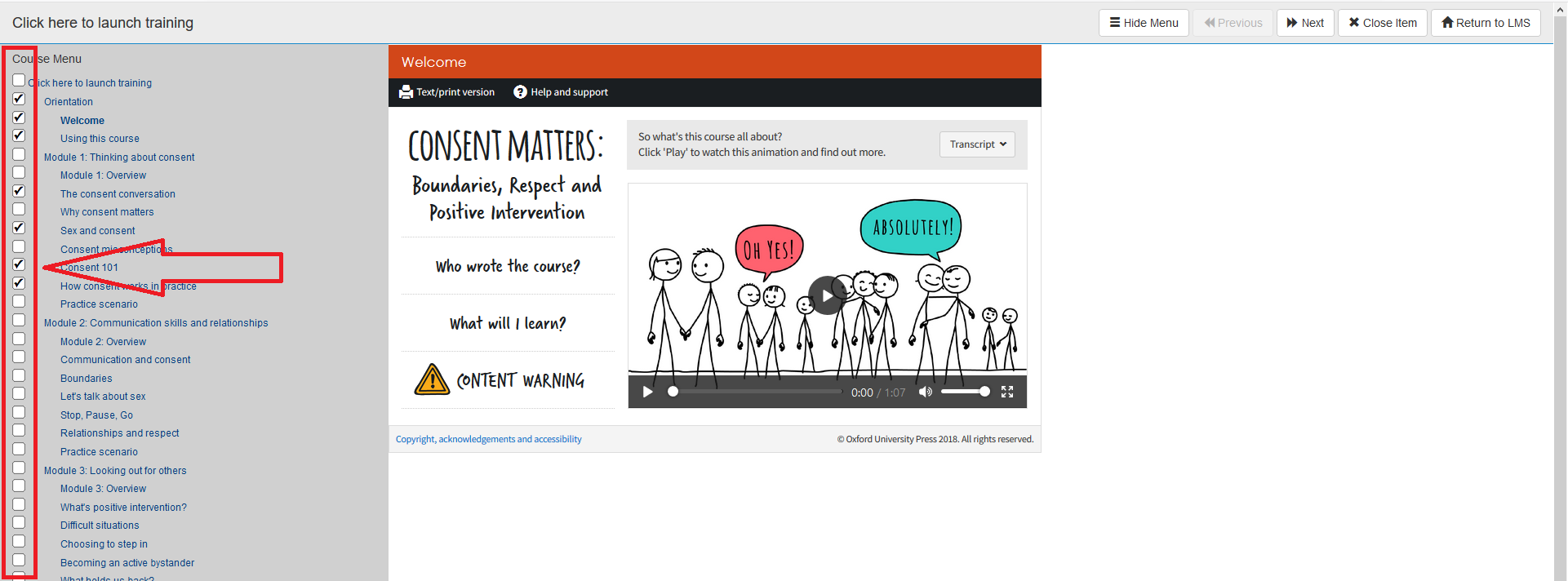
Task: Open Copyright, acknowledgements and accessibility link
Action: (488, 439)
